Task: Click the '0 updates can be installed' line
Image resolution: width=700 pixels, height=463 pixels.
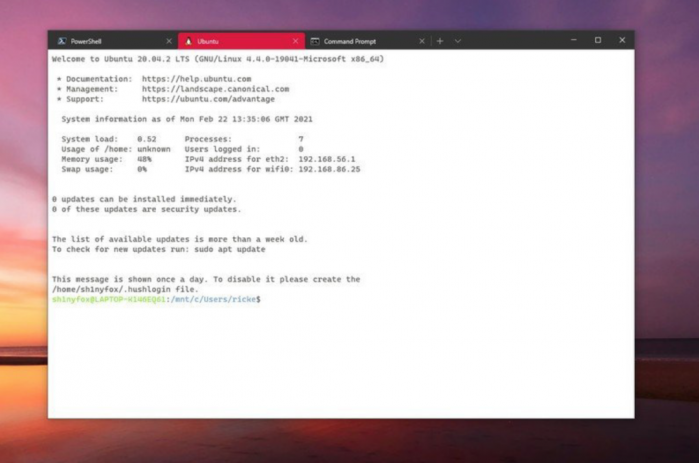Action: (144, 199)
